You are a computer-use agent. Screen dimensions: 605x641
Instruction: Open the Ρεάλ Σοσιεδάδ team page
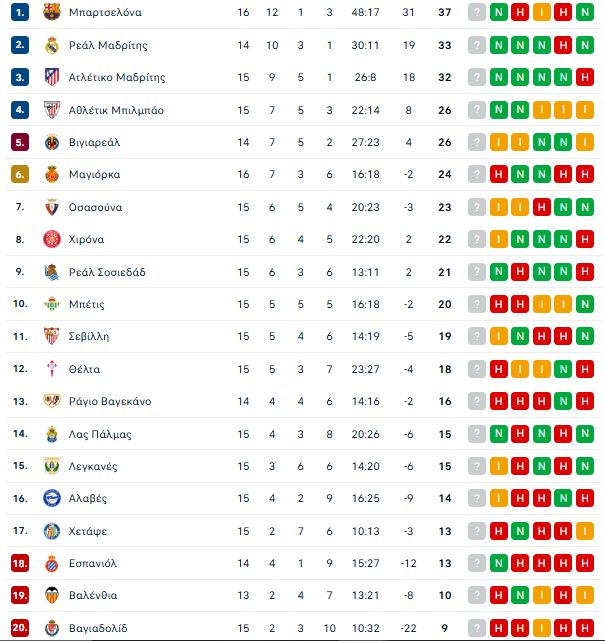(x=107, y=272)
